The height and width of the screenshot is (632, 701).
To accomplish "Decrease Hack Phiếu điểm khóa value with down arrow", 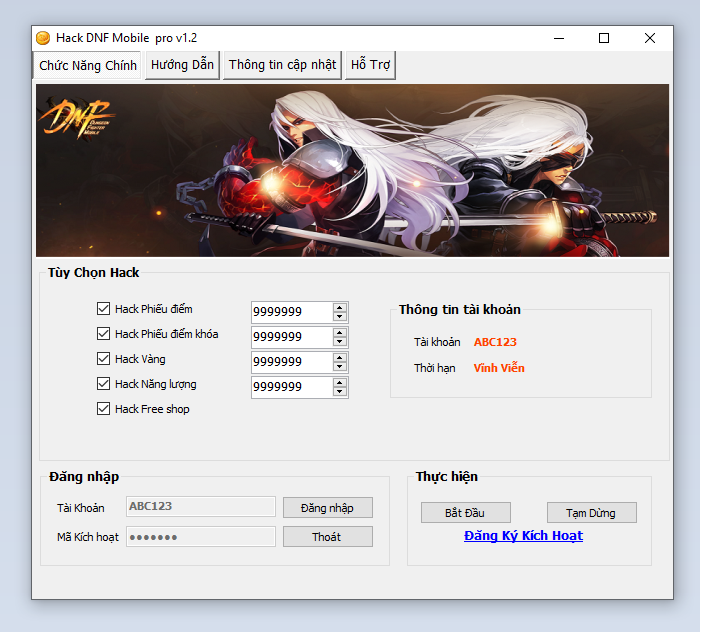I will (340, 342).
